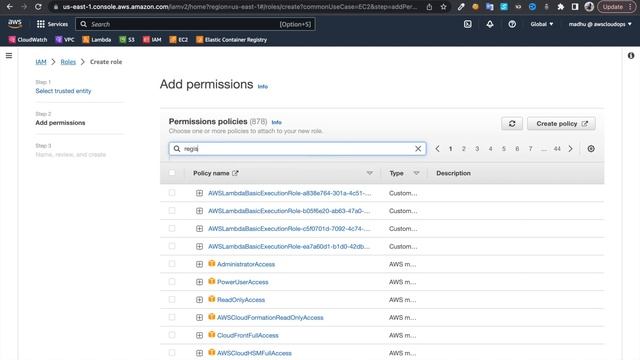Viewport: 640px width, 360px height.
Task: Click the browser back arrow
Action: click(9, 7)
